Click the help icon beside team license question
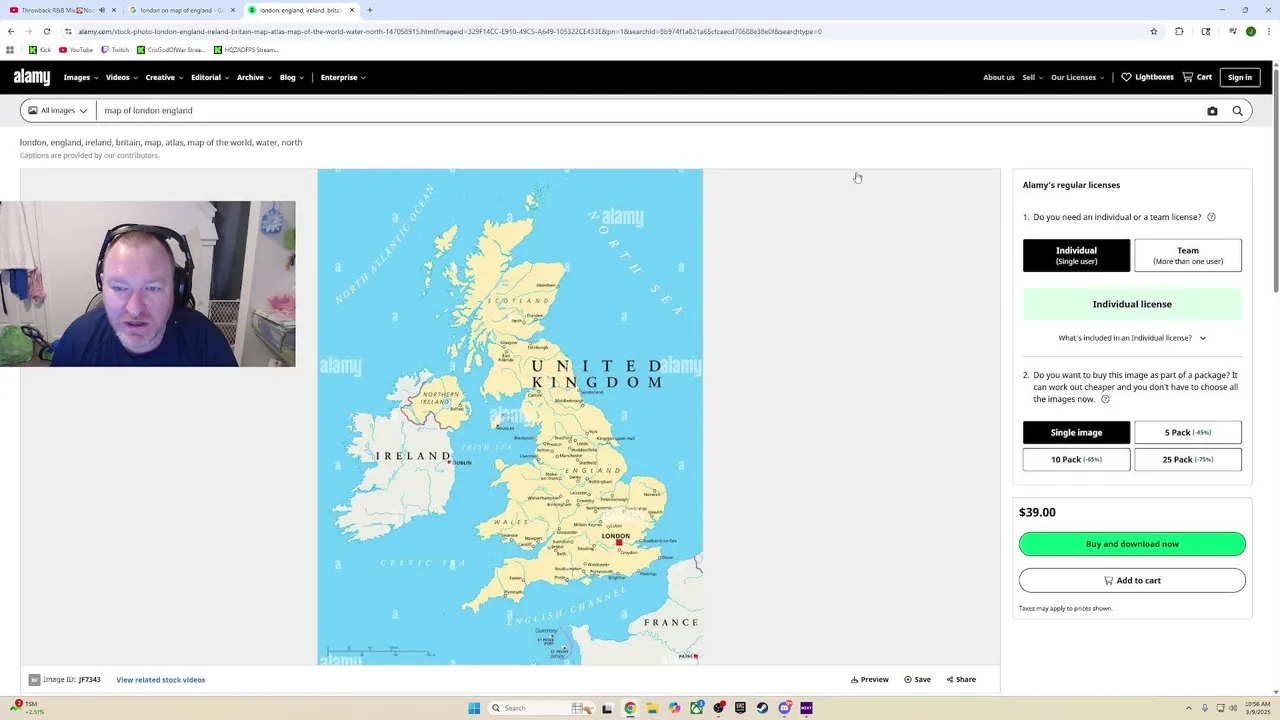The height and width of the screenshot is (720, 1280). [1211, 217]
